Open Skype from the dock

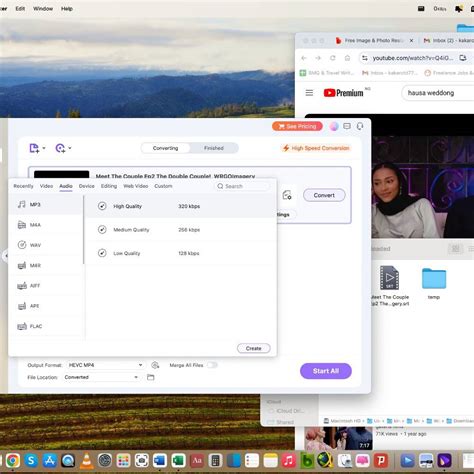[31, 461]
